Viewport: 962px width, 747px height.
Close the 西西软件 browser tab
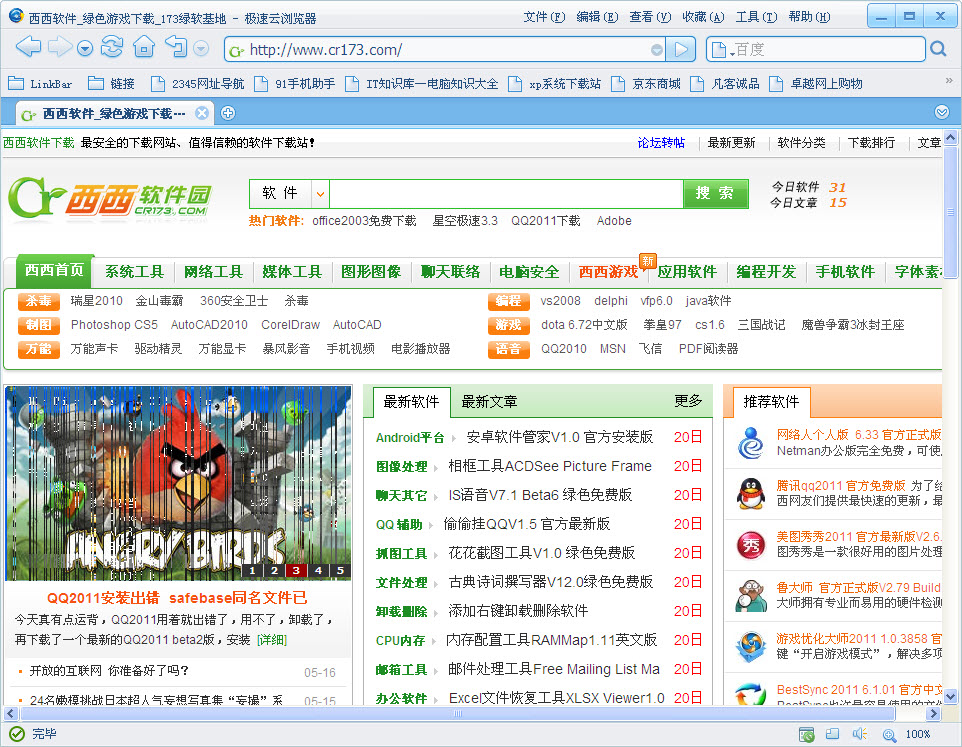pos(201,113)
